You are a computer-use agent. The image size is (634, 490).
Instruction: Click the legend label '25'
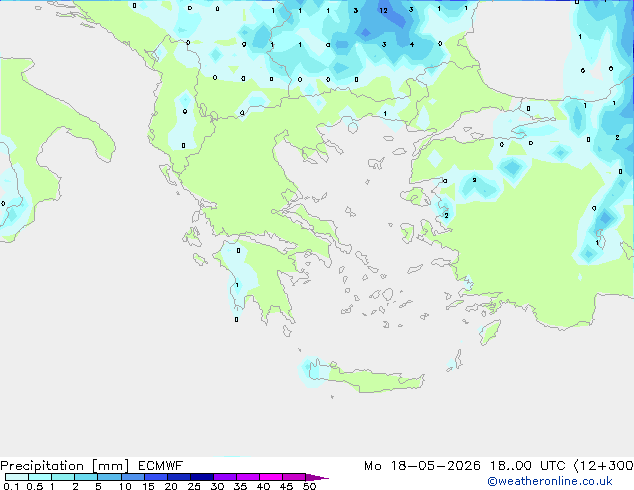tap(194, 486)
